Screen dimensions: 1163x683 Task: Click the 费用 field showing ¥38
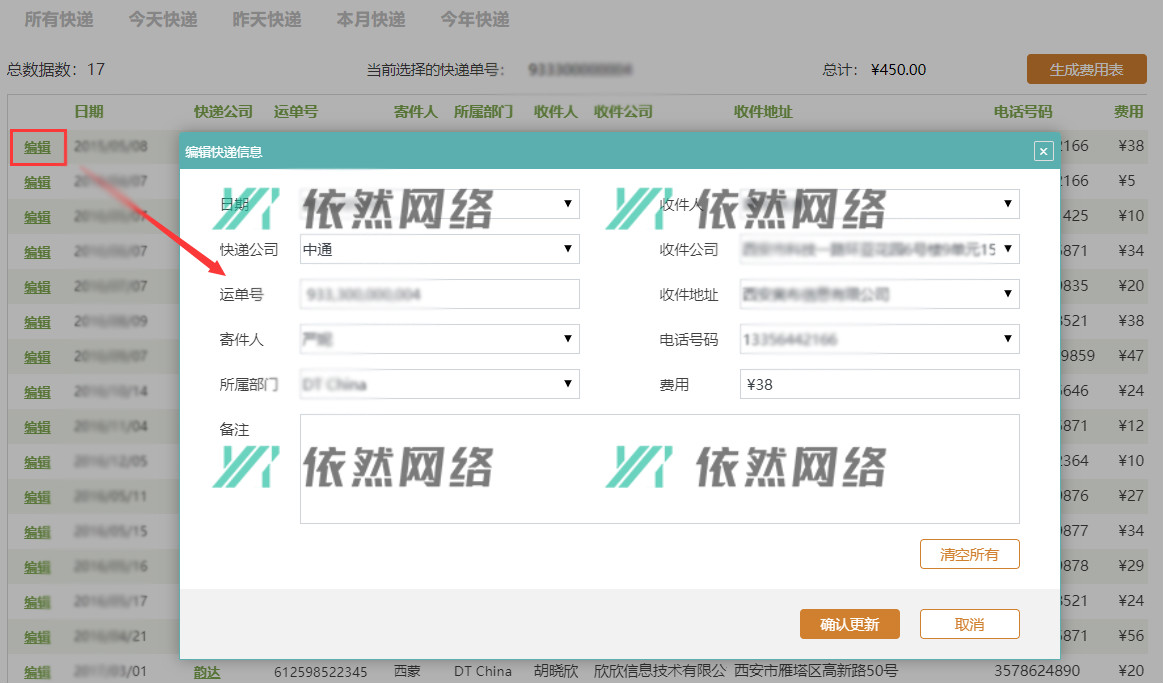(879, 384)
